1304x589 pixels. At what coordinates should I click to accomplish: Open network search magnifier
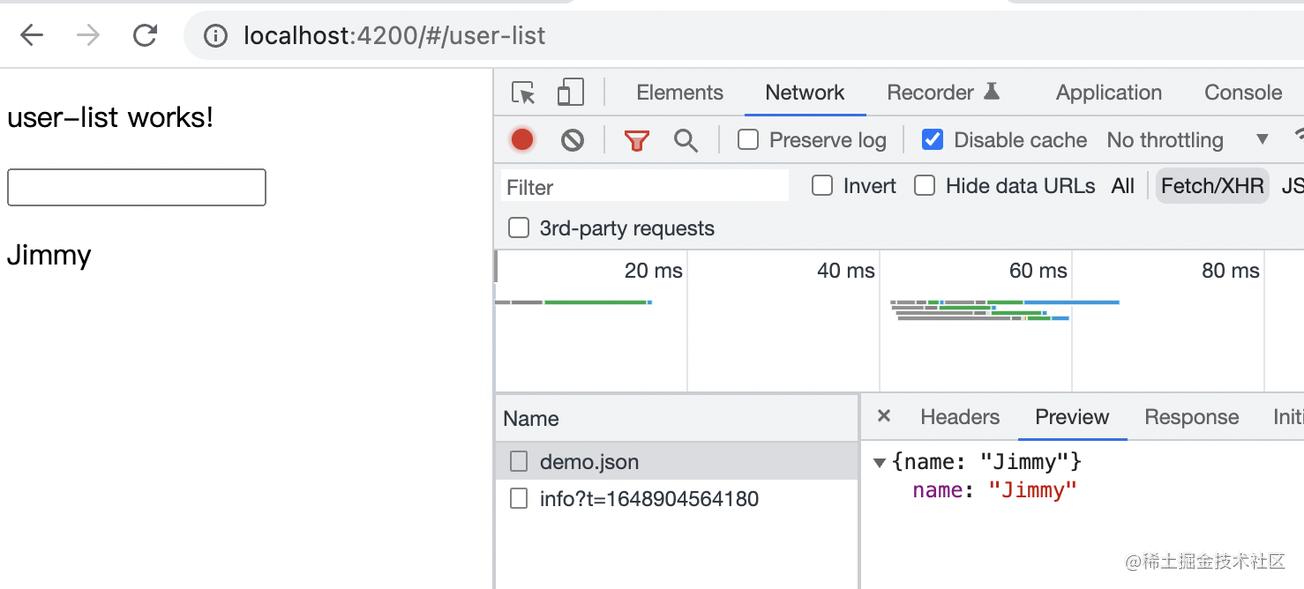click(685, 140)
